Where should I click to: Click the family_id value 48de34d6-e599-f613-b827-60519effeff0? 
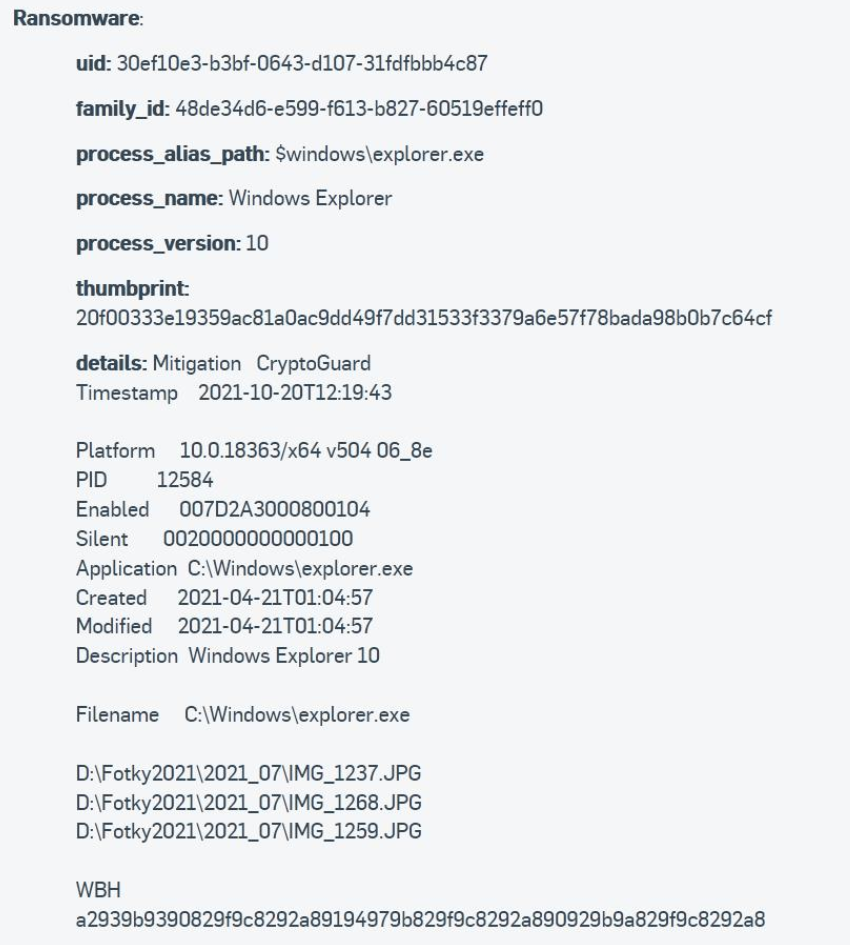(x=359, y=108)
